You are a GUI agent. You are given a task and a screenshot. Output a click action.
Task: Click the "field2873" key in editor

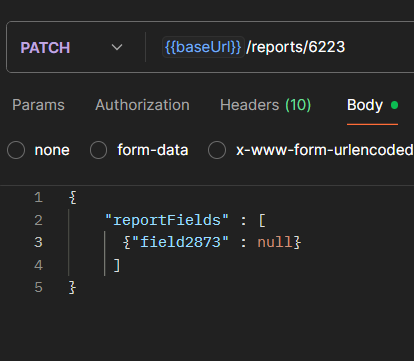click(180, 242)
